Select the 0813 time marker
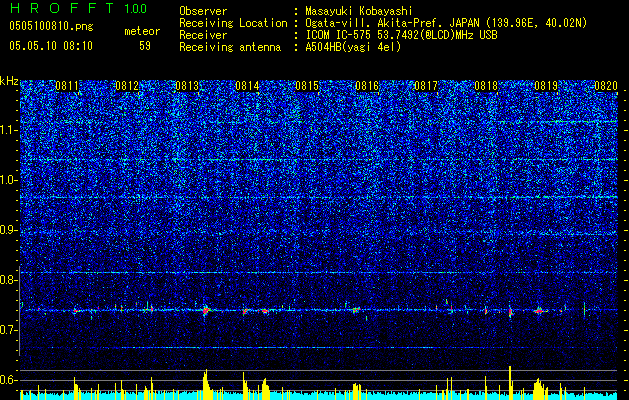 tap(187, 87)
